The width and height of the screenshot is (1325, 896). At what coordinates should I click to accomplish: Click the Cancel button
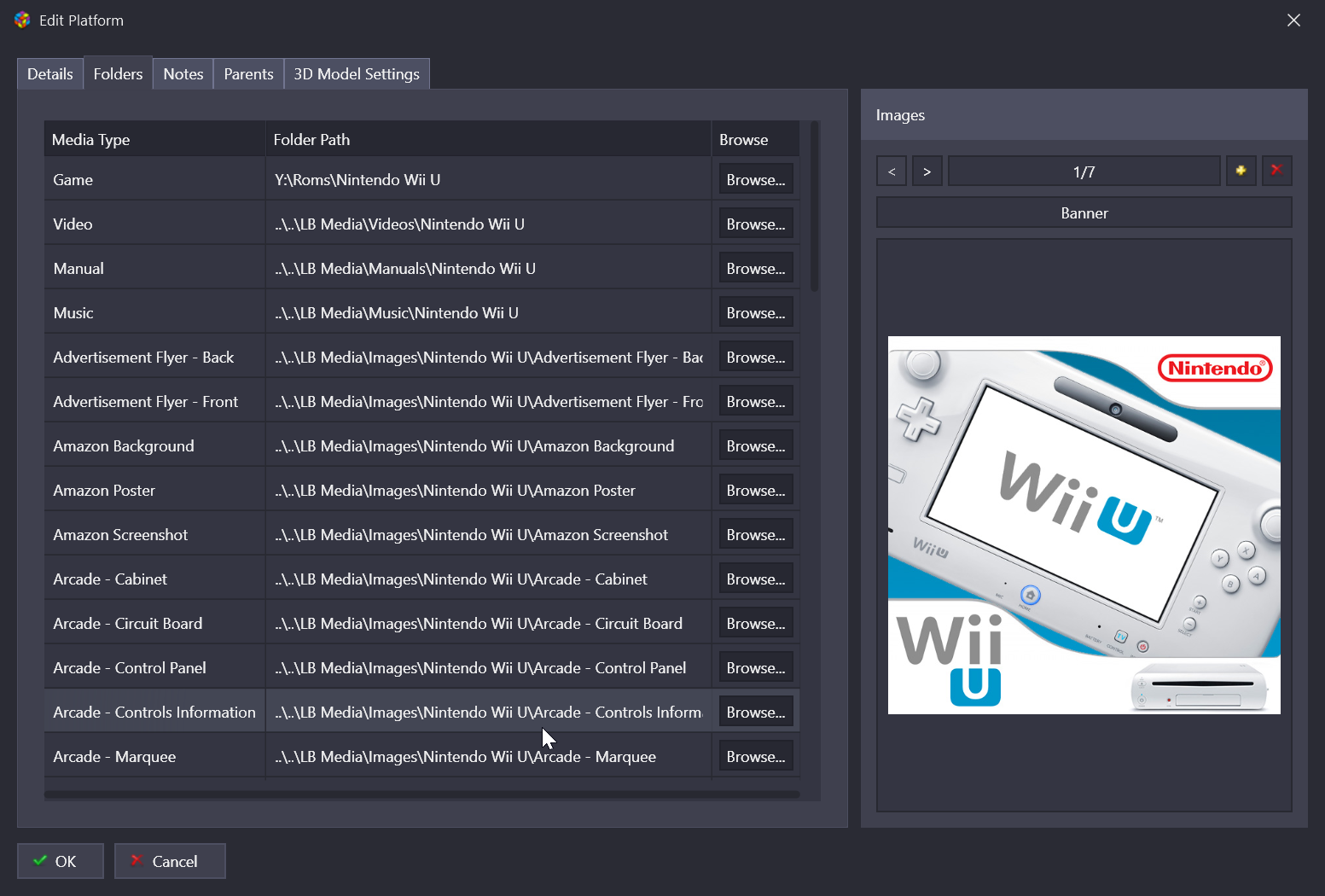[170, 861]
